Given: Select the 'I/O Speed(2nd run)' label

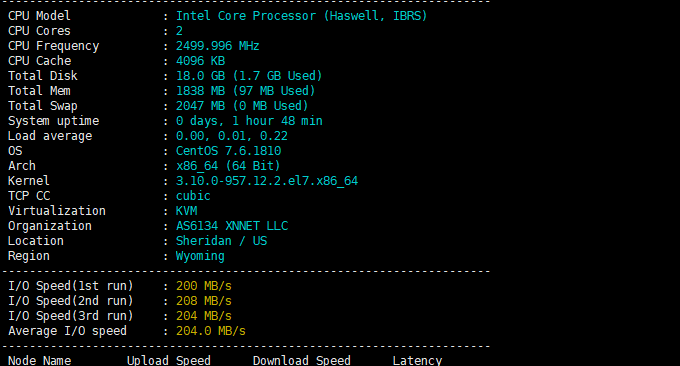Looking at the screenshot, I should click(71, 301).
